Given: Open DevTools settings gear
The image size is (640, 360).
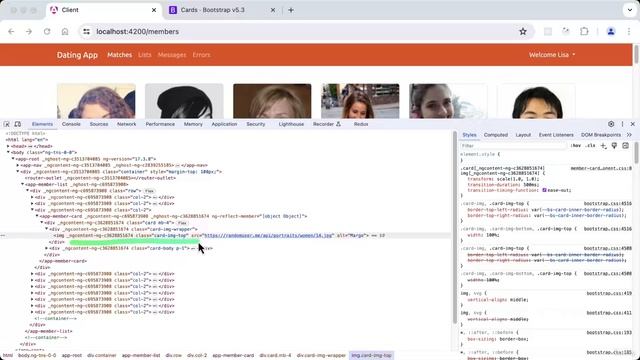Looking at the screenshot, I should click(611, 124).
